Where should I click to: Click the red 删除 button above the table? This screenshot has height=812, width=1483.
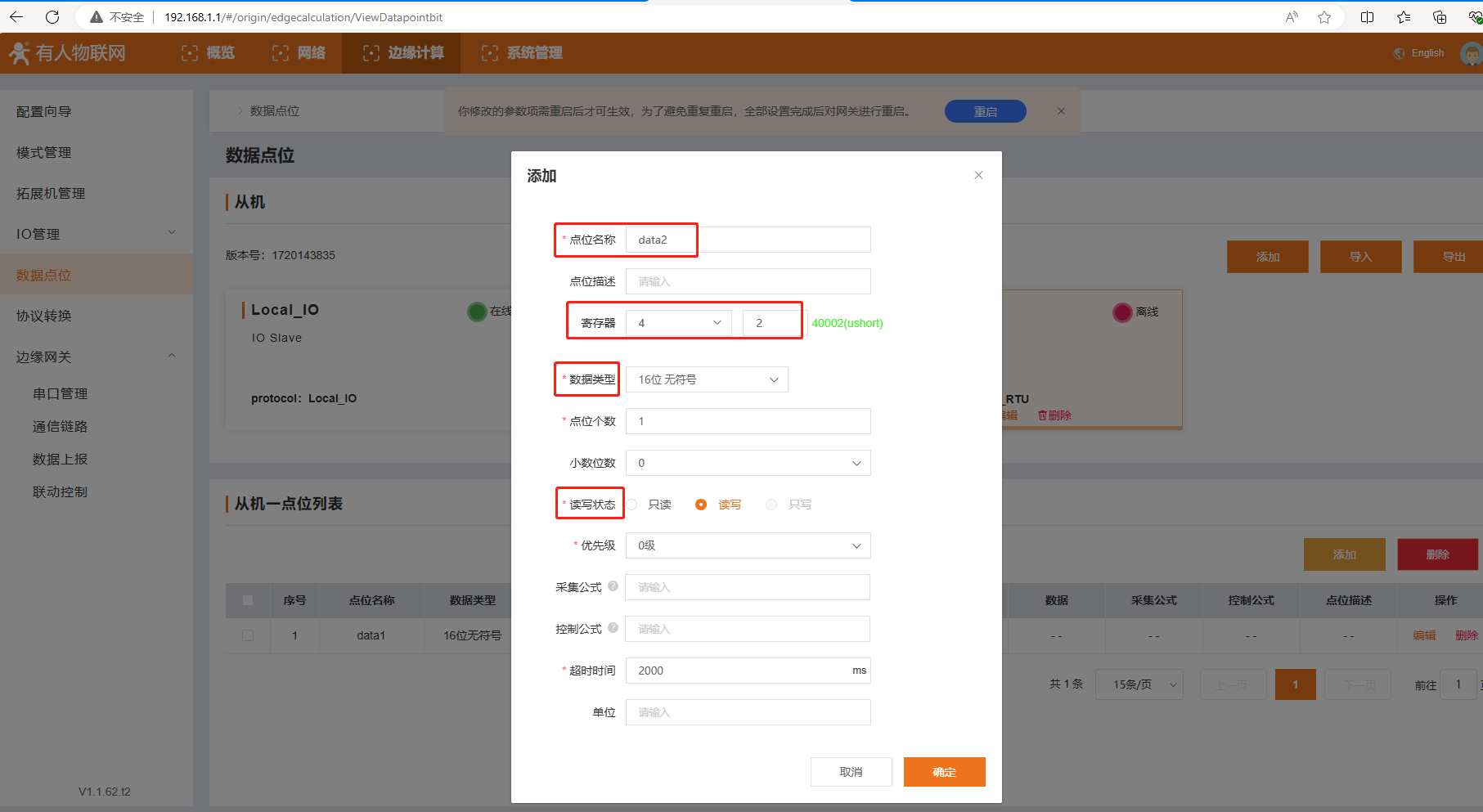coord(1438,554)
